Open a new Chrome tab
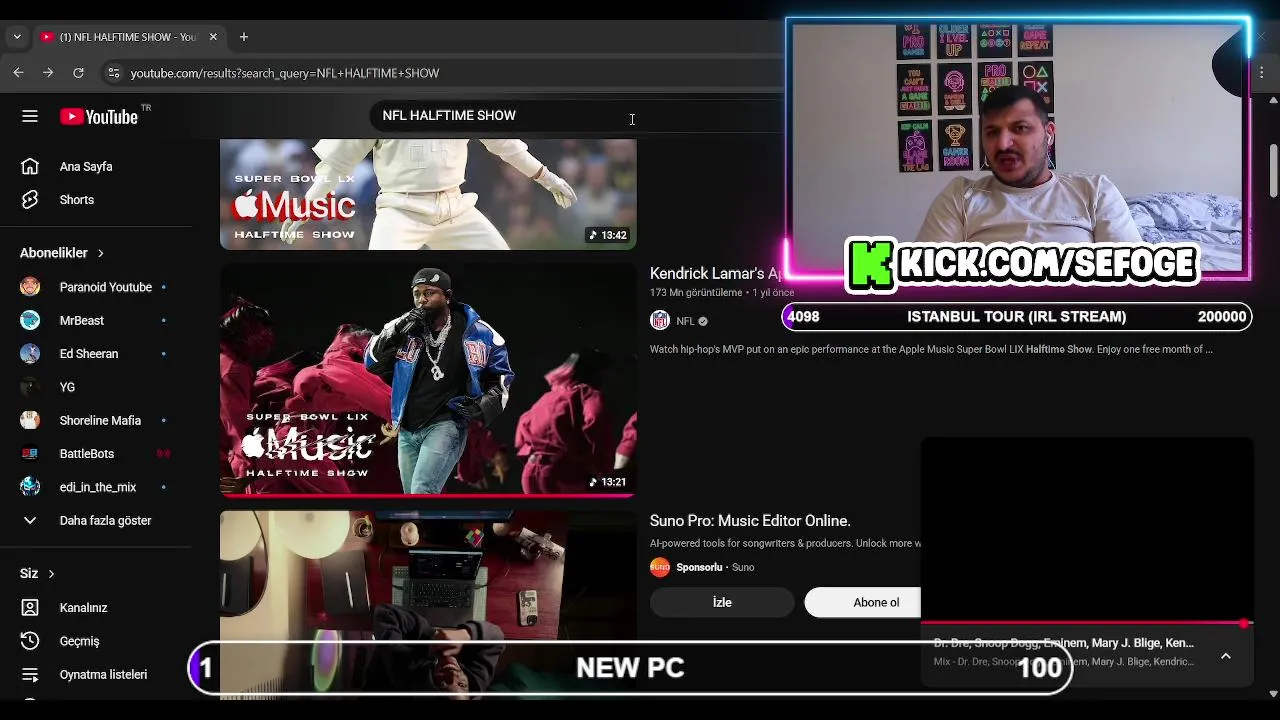This screenshot has width=1280, height=720. (x=243, y=37)
